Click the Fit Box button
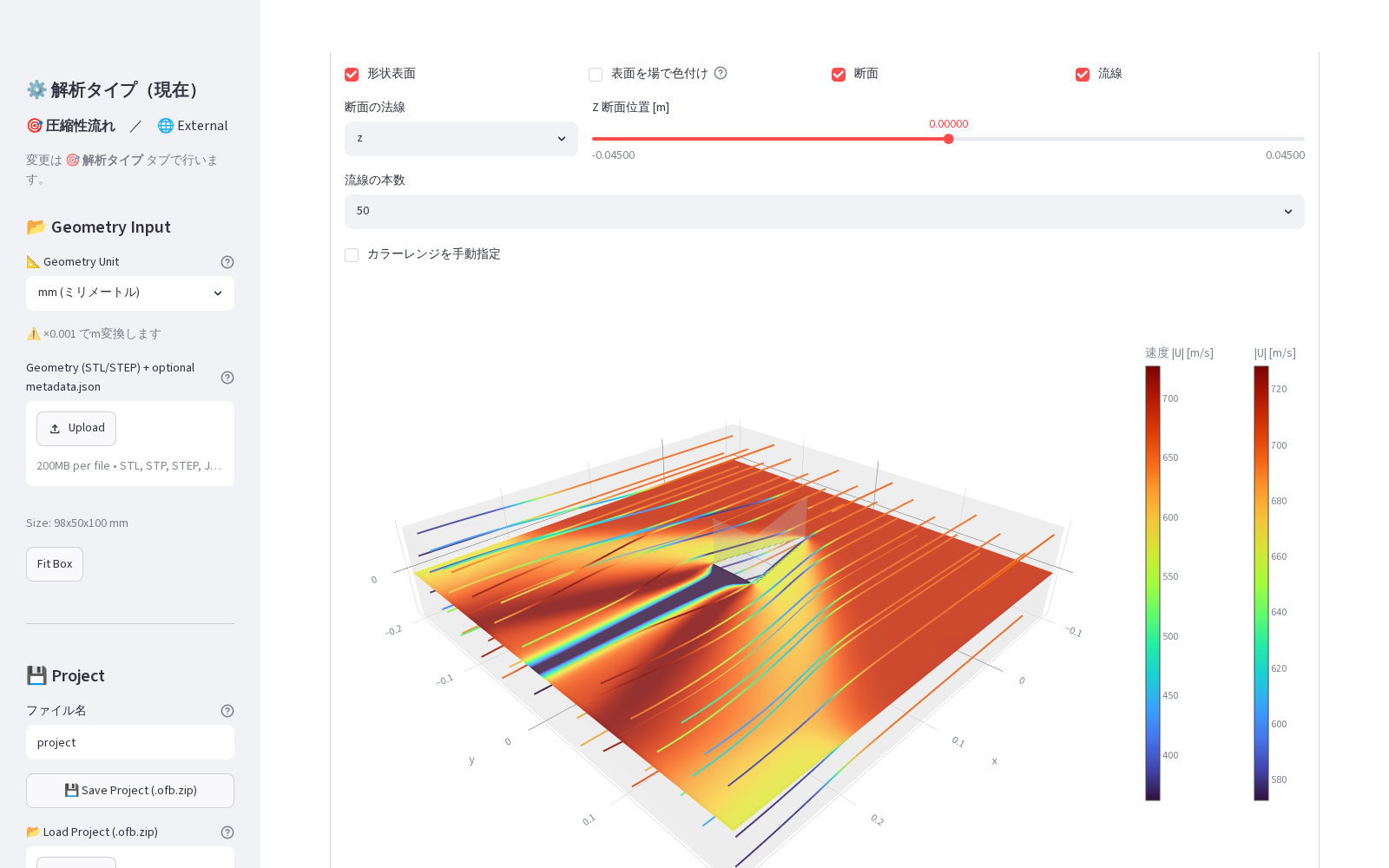 click(55, 564)
